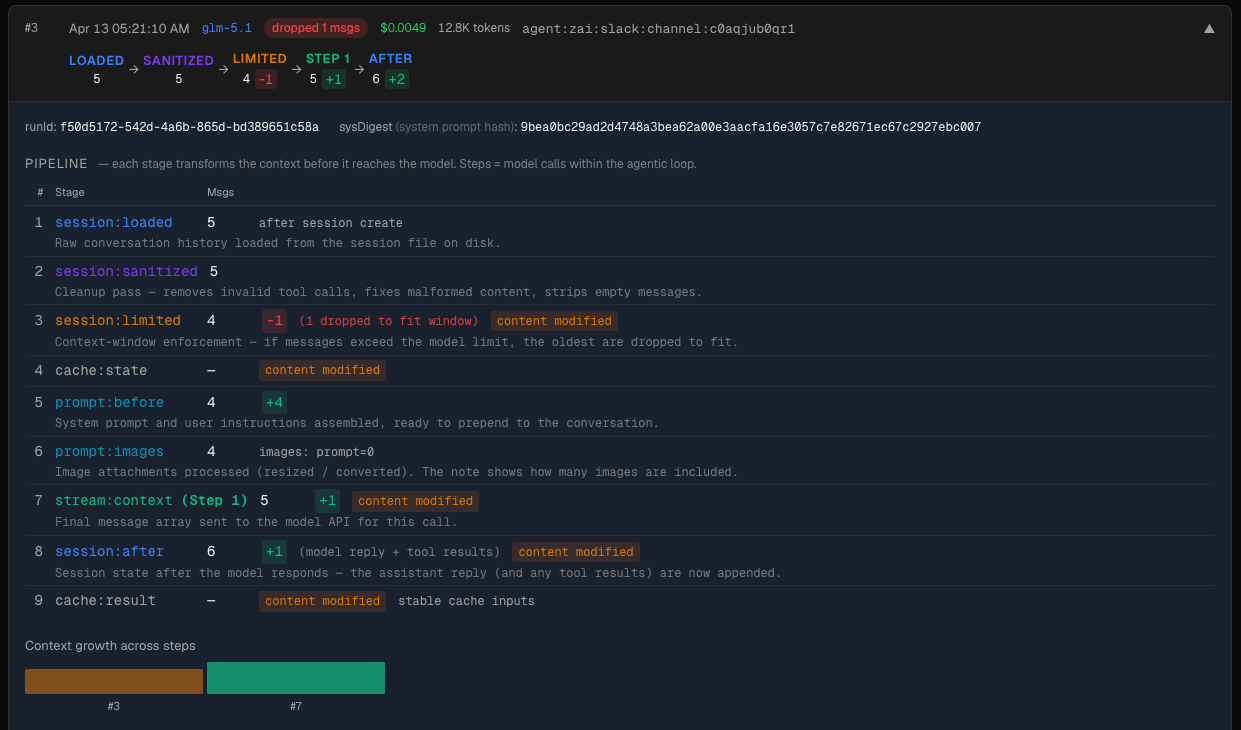Image resolution: width=1241 pixels, height=730 pixels.
Task: Click the Msgs column header
Action: tap(220, 192)
